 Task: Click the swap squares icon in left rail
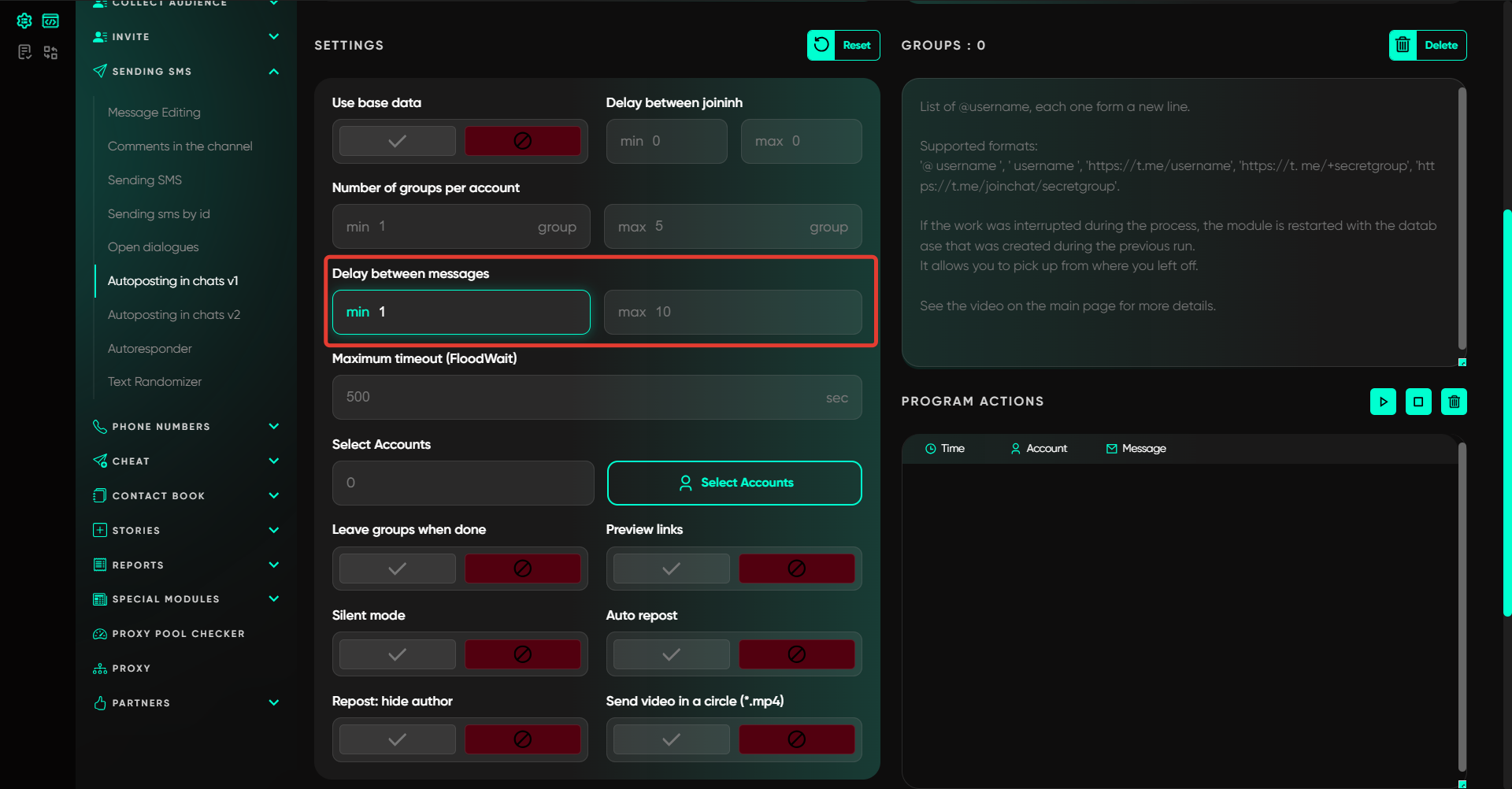point(50,52)
